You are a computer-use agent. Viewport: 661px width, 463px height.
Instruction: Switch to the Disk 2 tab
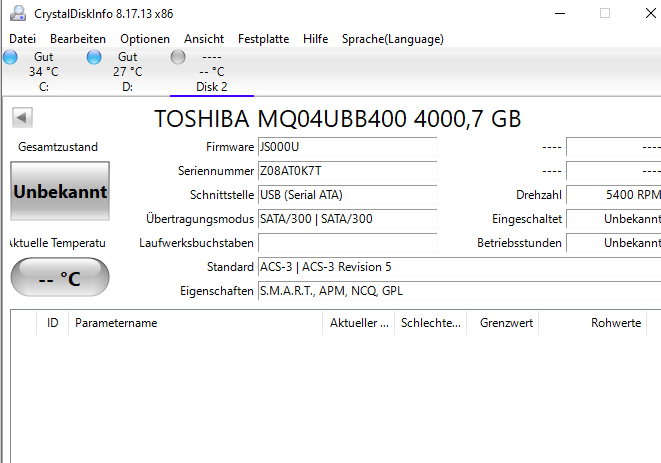(212, 72)
